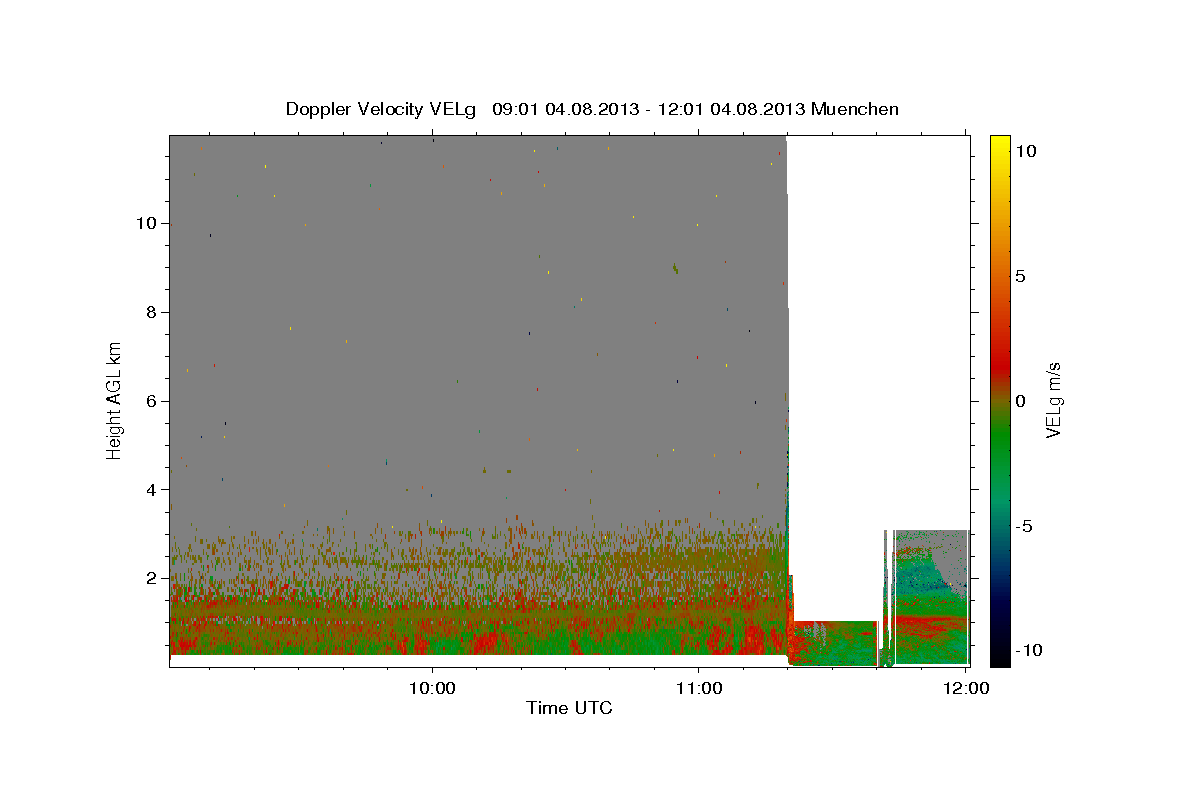Click the plot title 'Doppler Velocity VELg'
Screen dimensions: 1200x800
pos(383,109)
